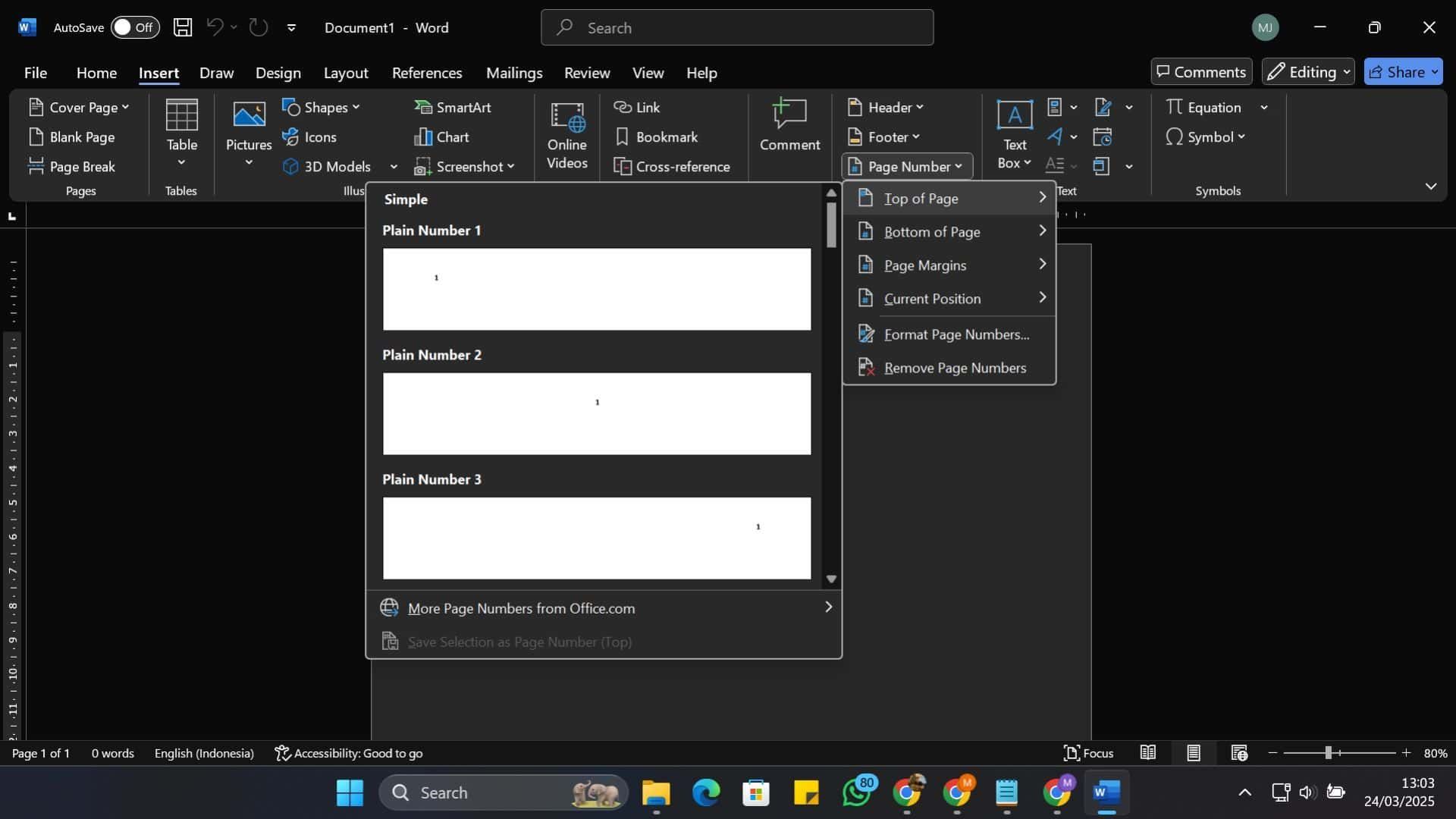Click the Pictures icon
This screenshot has width=1456, height=819.
[249, 115]
